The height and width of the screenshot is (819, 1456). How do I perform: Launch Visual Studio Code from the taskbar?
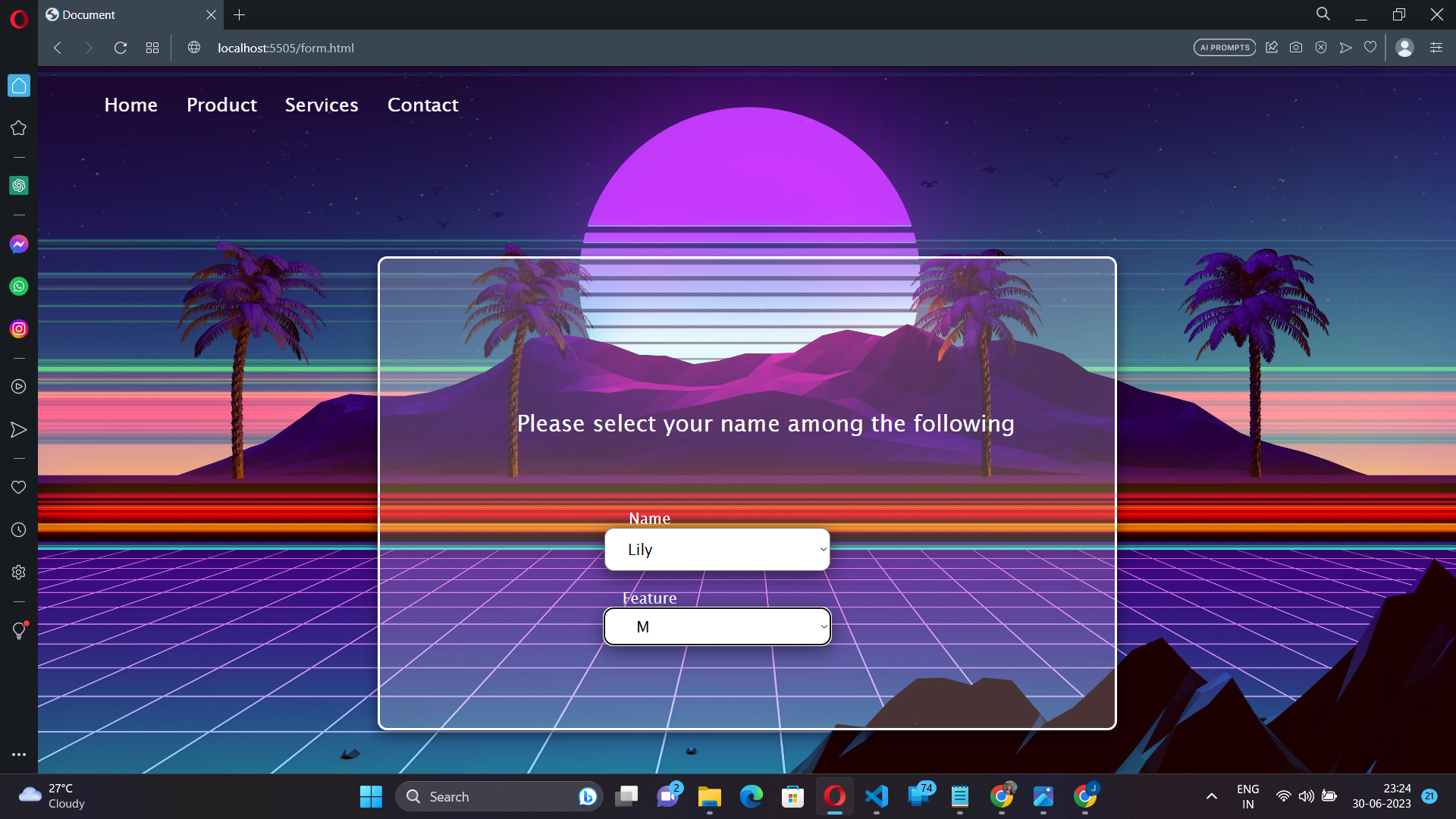(877, 796)
